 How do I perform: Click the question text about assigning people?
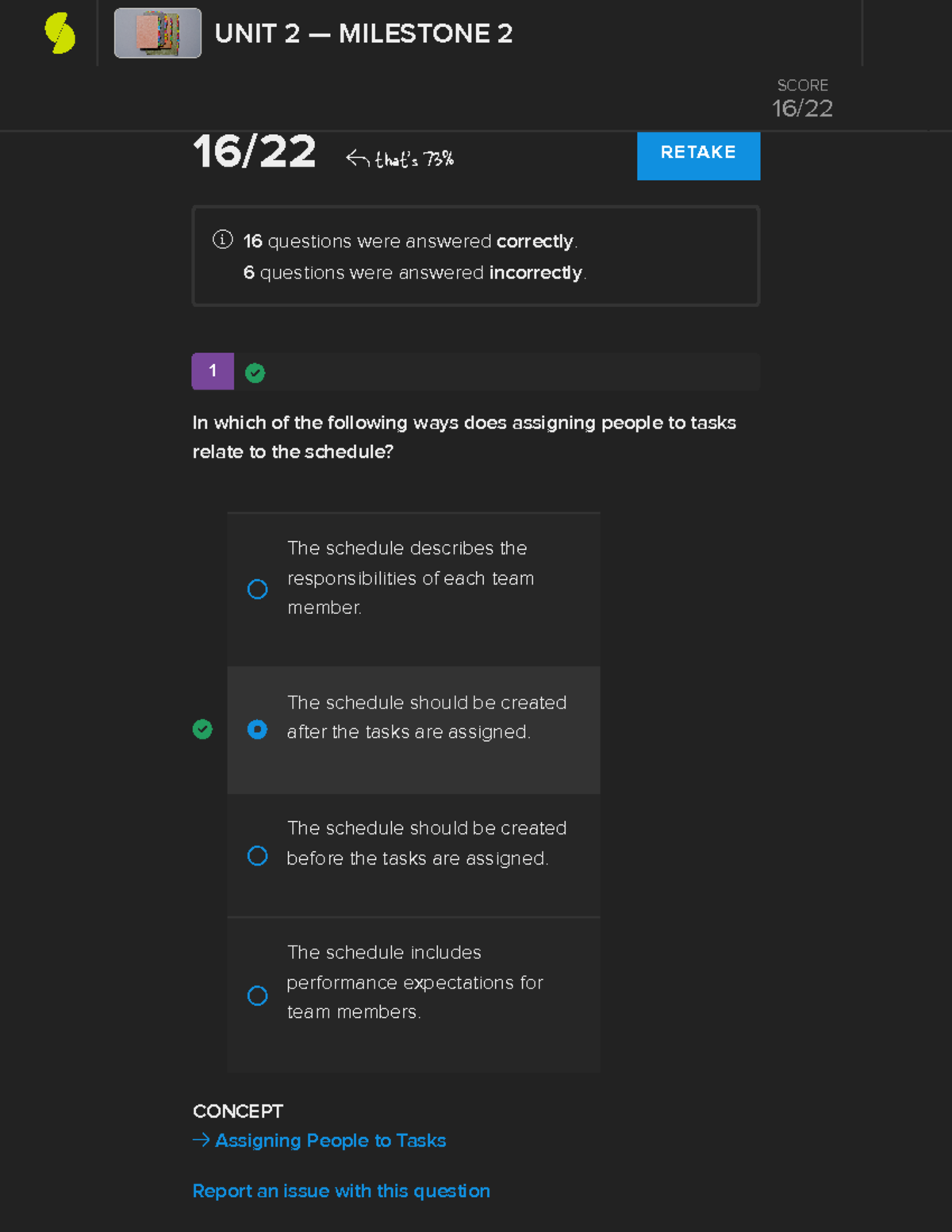(464, 437)
